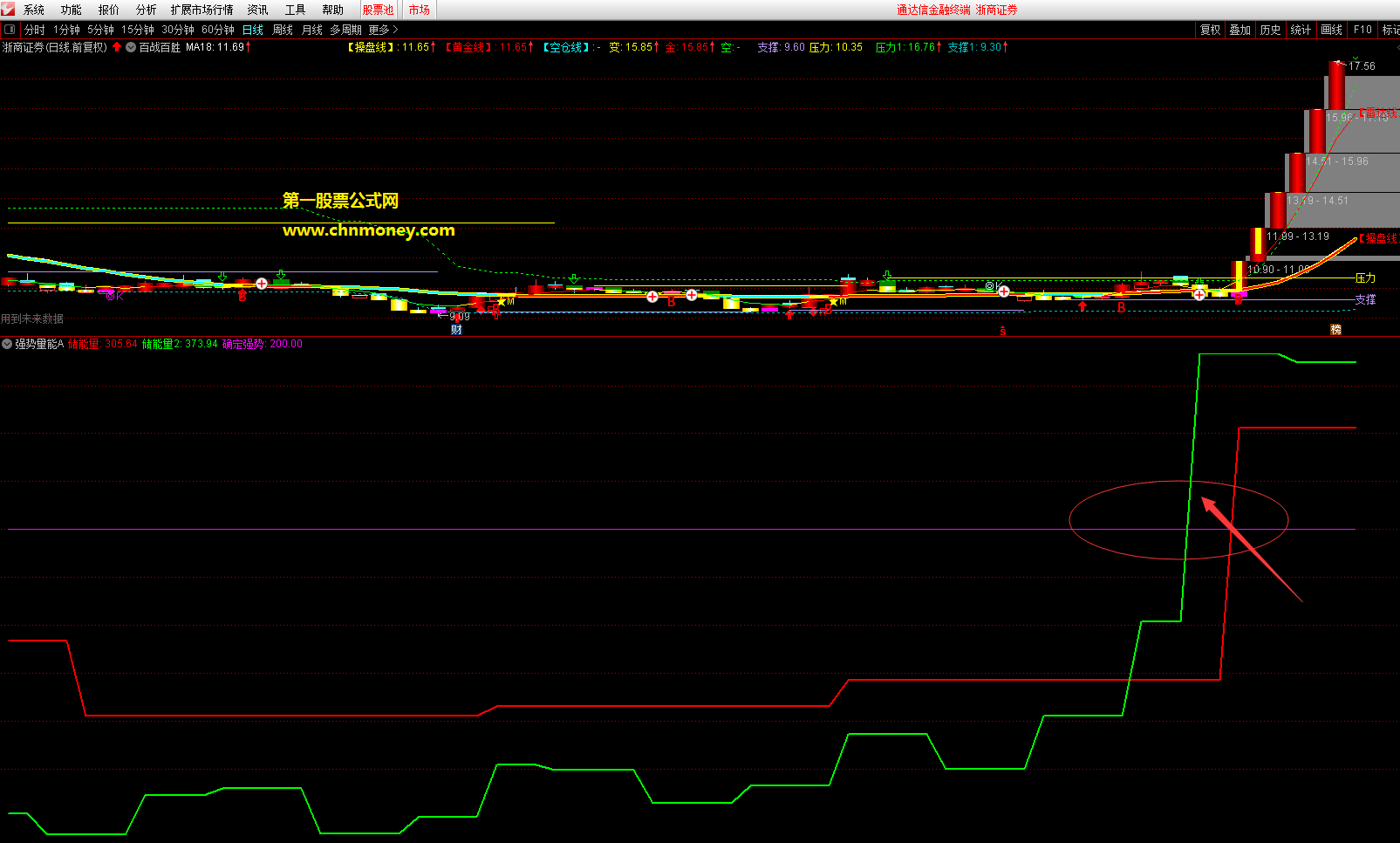Select the 日线 daily period
Screen dimensions: 1400x843
tap(253, 30)
